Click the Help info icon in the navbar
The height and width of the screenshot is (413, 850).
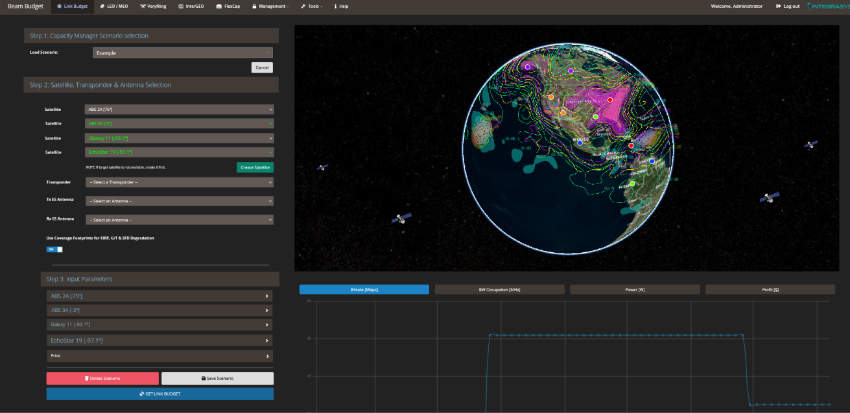click(x=335, y=6)
